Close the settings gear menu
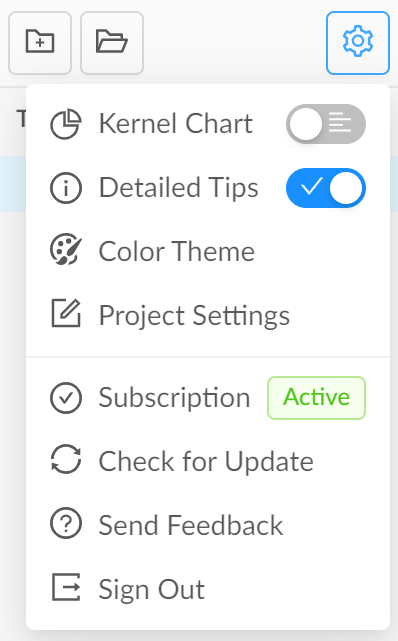Viewport: 398px width, 641px height. click(x=358, y=43)
